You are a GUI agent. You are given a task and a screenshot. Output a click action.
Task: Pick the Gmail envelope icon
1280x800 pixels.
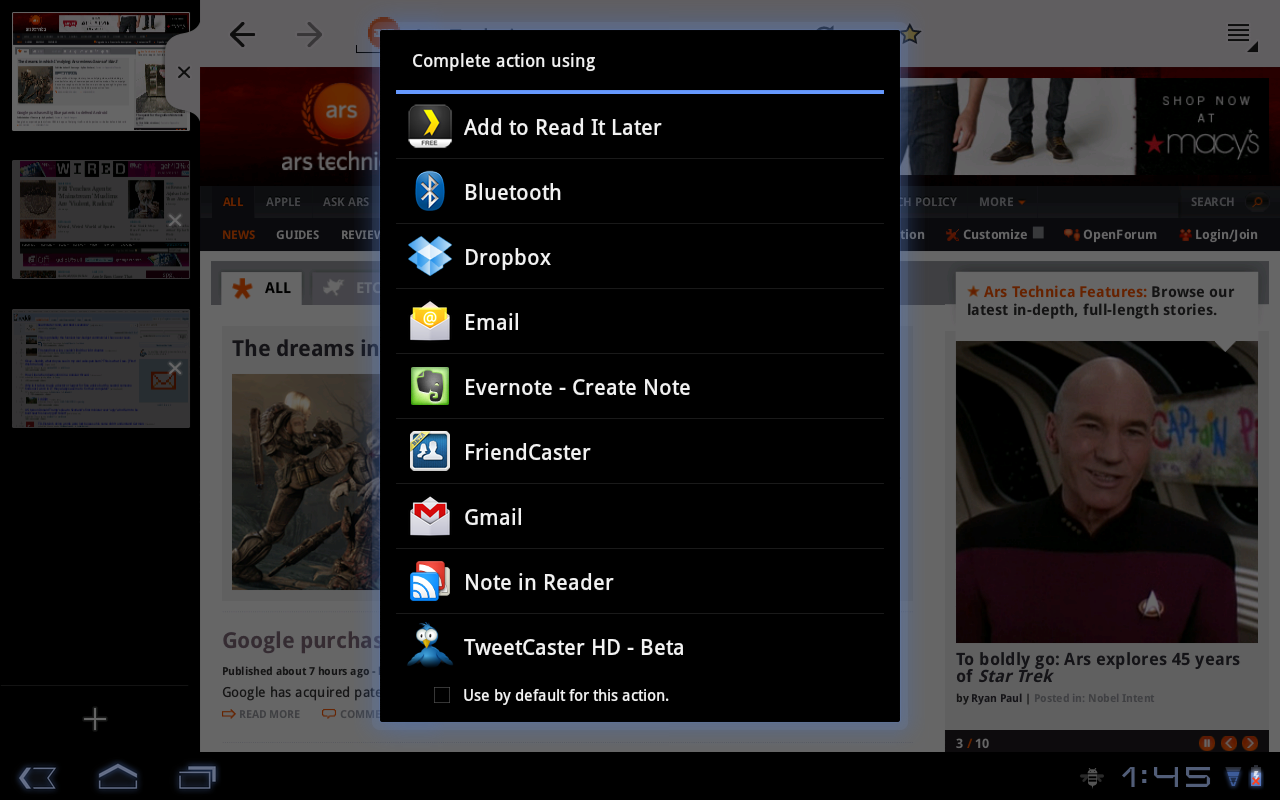(430, 517)
